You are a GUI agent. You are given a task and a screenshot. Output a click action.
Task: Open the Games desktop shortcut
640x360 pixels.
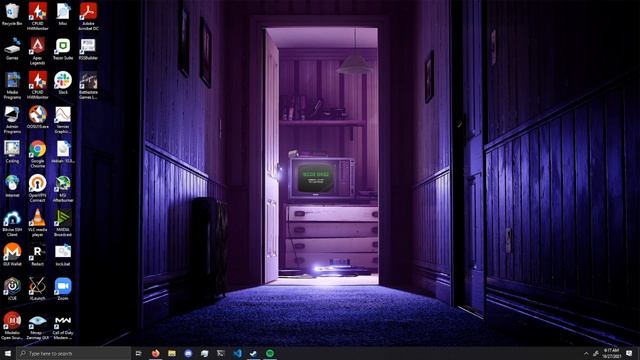pos(12,49)
